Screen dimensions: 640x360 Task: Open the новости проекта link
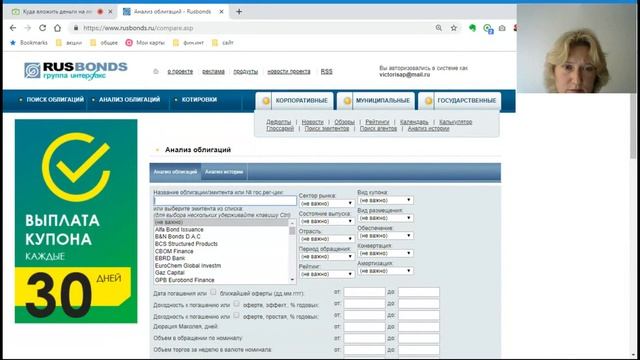289,71
